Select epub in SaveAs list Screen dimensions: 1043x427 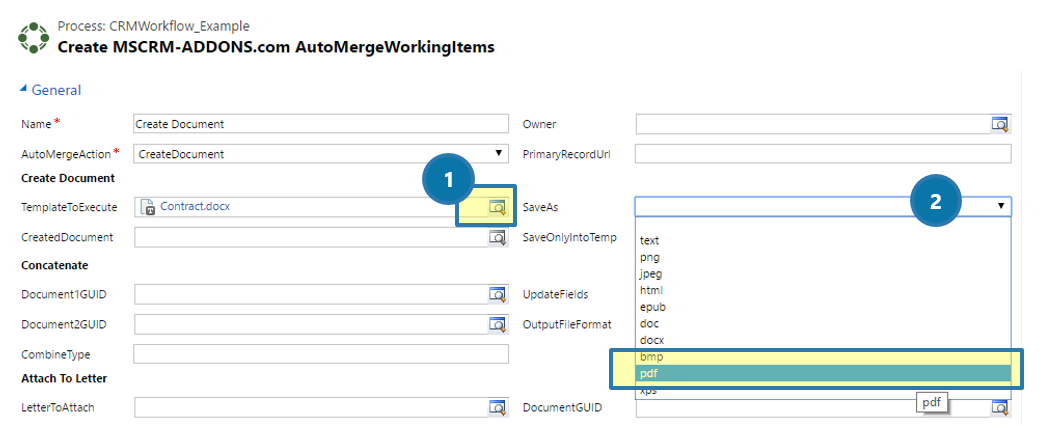[823, 307]
